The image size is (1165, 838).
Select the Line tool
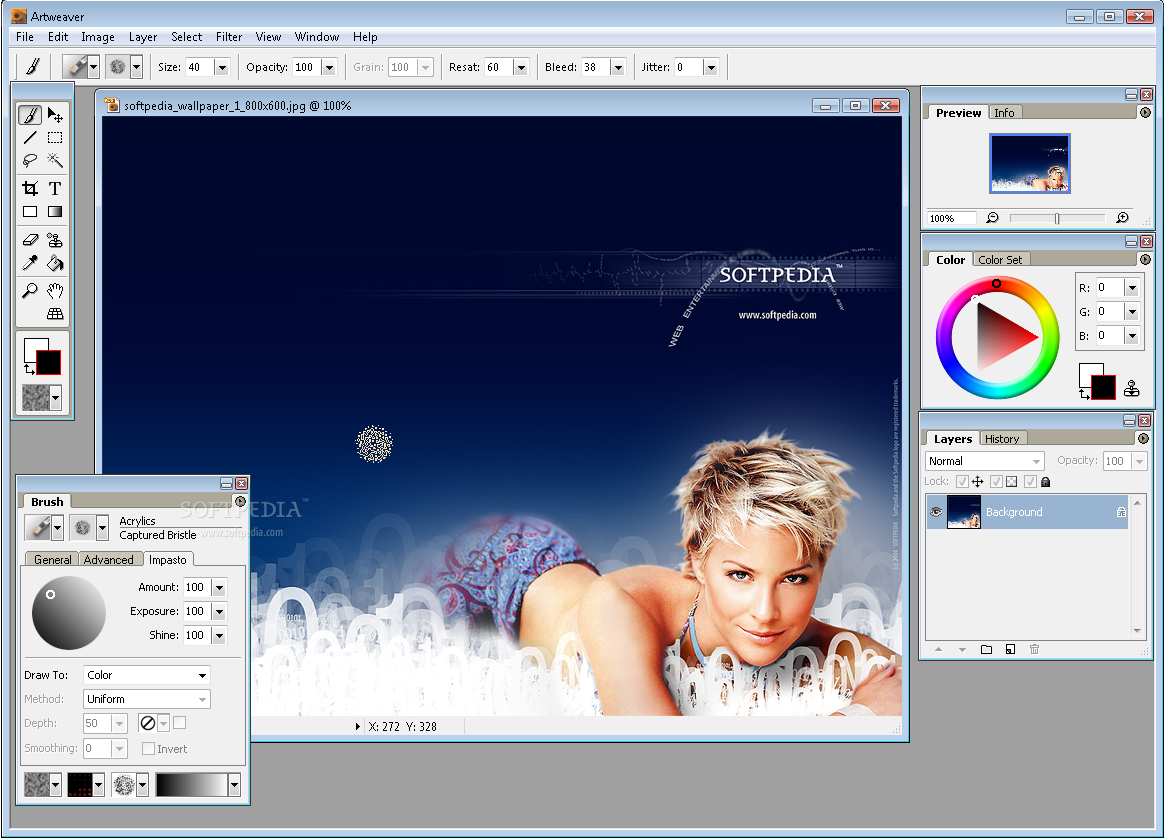(x=30, y=137)
